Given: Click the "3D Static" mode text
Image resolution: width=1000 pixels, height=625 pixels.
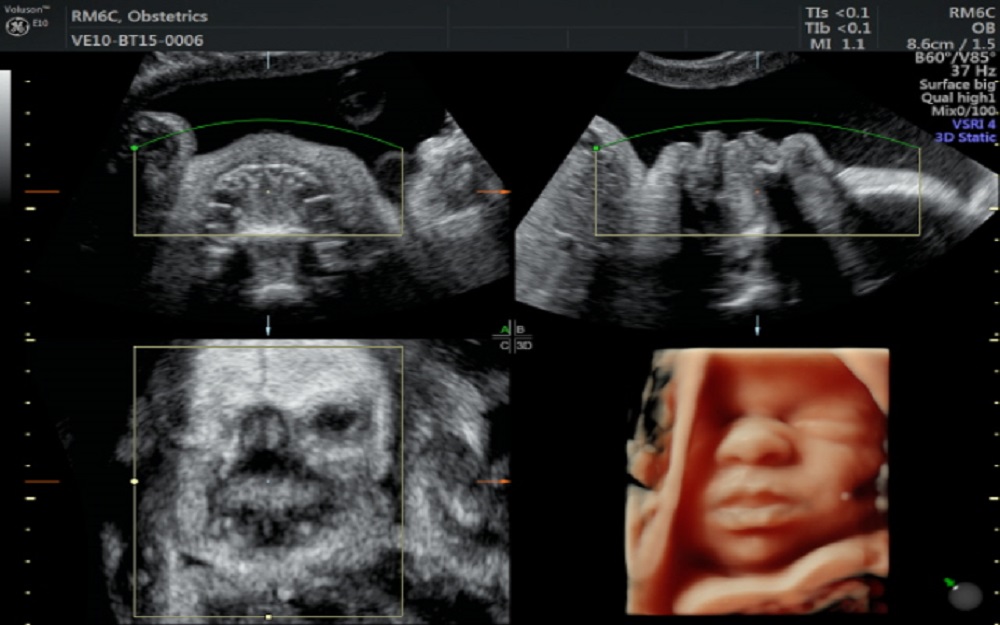Looking at the screenshot, I should coord(966,137).
